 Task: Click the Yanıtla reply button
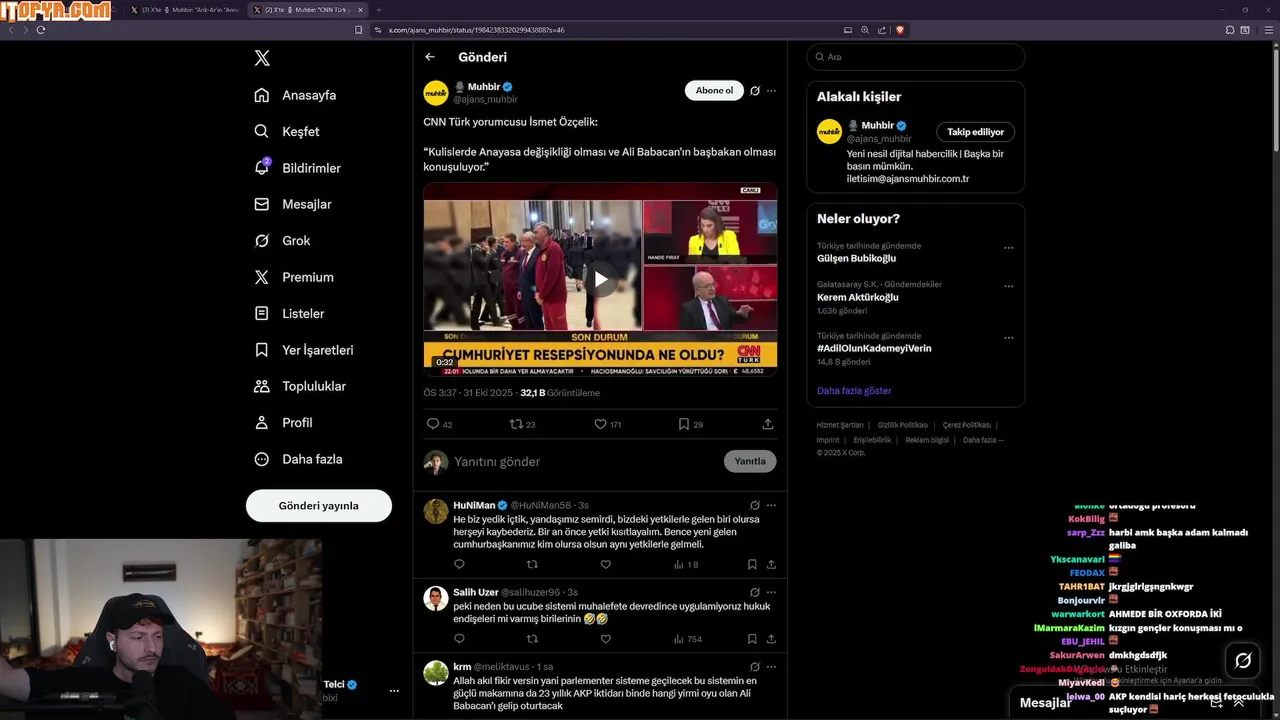pos(750,461)
